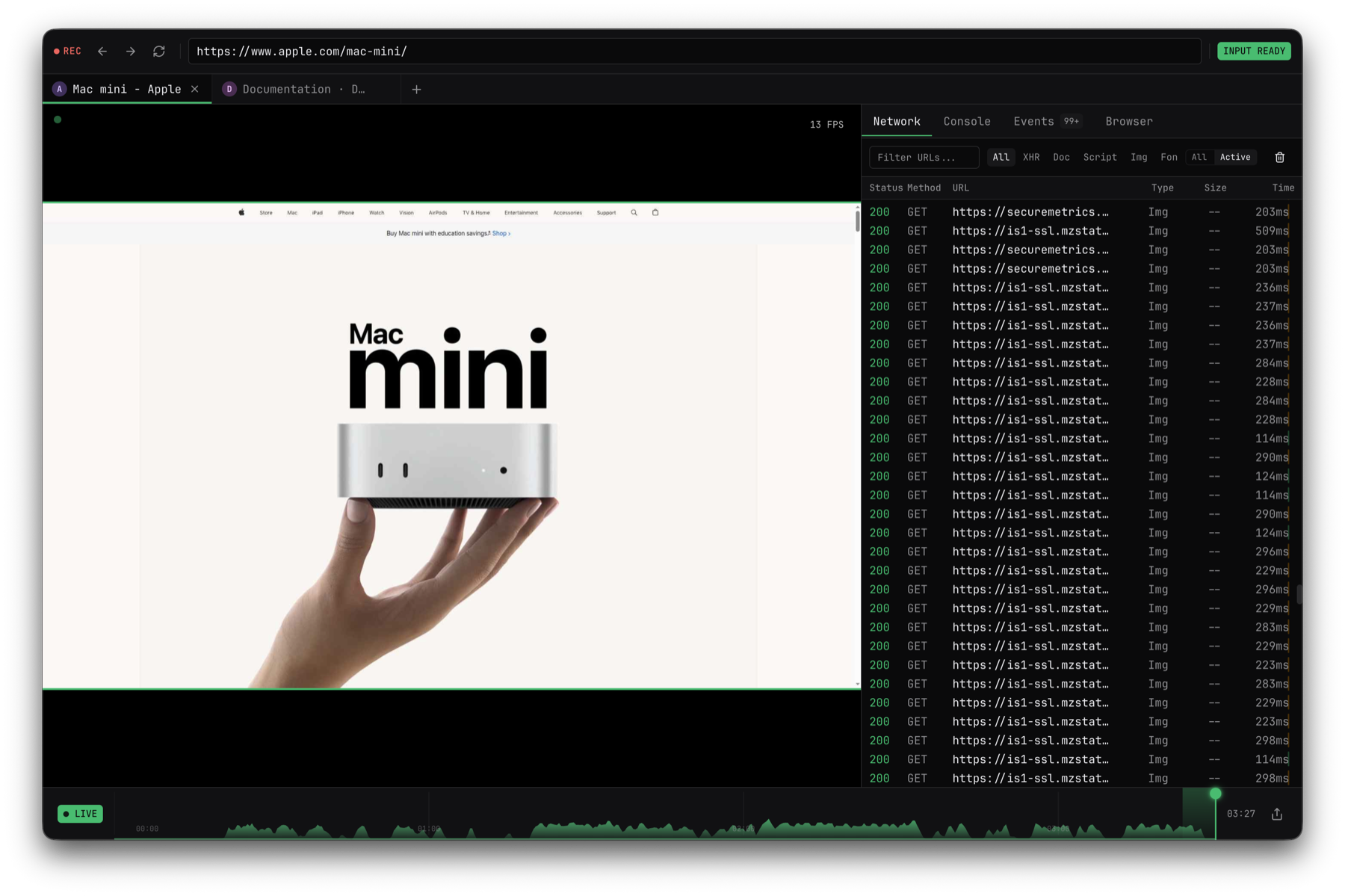Viewport: 1345px width, 896px height.
Task: Click the Shop link in the education banner
Action: [x=501, y=233]
